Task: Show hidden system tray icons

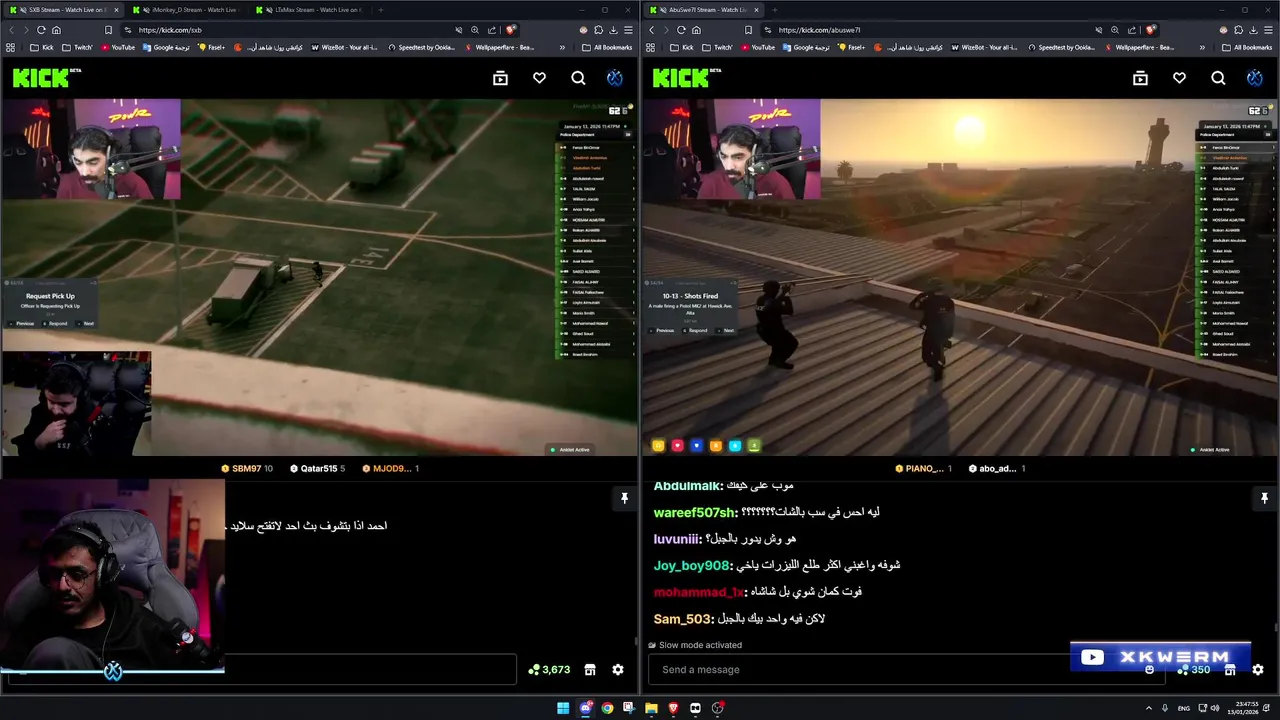Action: click(1148, 708)
